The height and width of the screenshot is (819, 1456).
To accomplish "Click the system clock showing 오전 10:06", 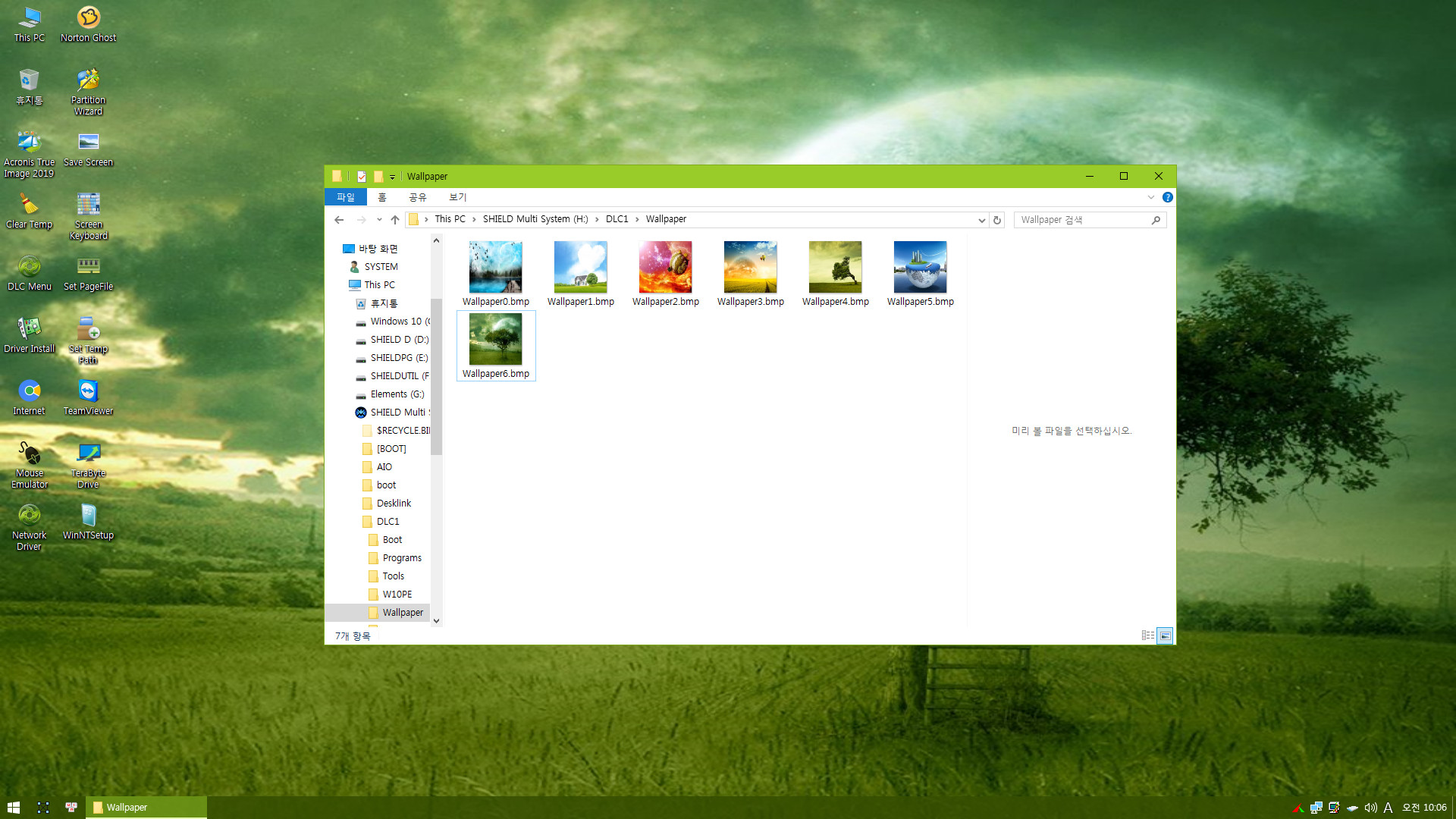I will pos(1424,808).
